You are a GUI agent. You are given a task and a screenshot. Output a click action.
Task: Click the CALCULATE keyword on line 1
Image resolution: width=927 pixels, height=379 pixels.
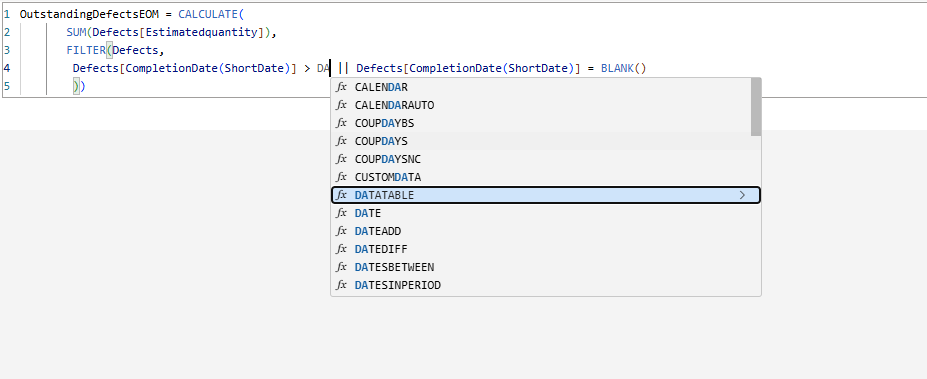[208, 14]
